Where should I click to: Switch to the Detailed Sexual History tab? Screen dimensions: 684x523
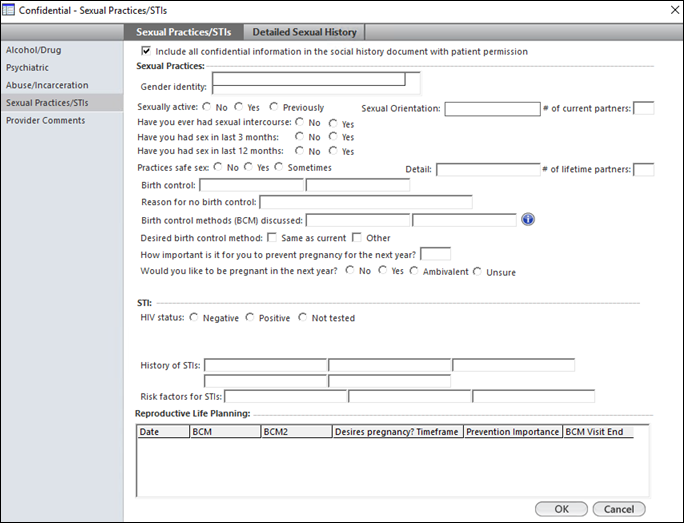tap(304, 32)
